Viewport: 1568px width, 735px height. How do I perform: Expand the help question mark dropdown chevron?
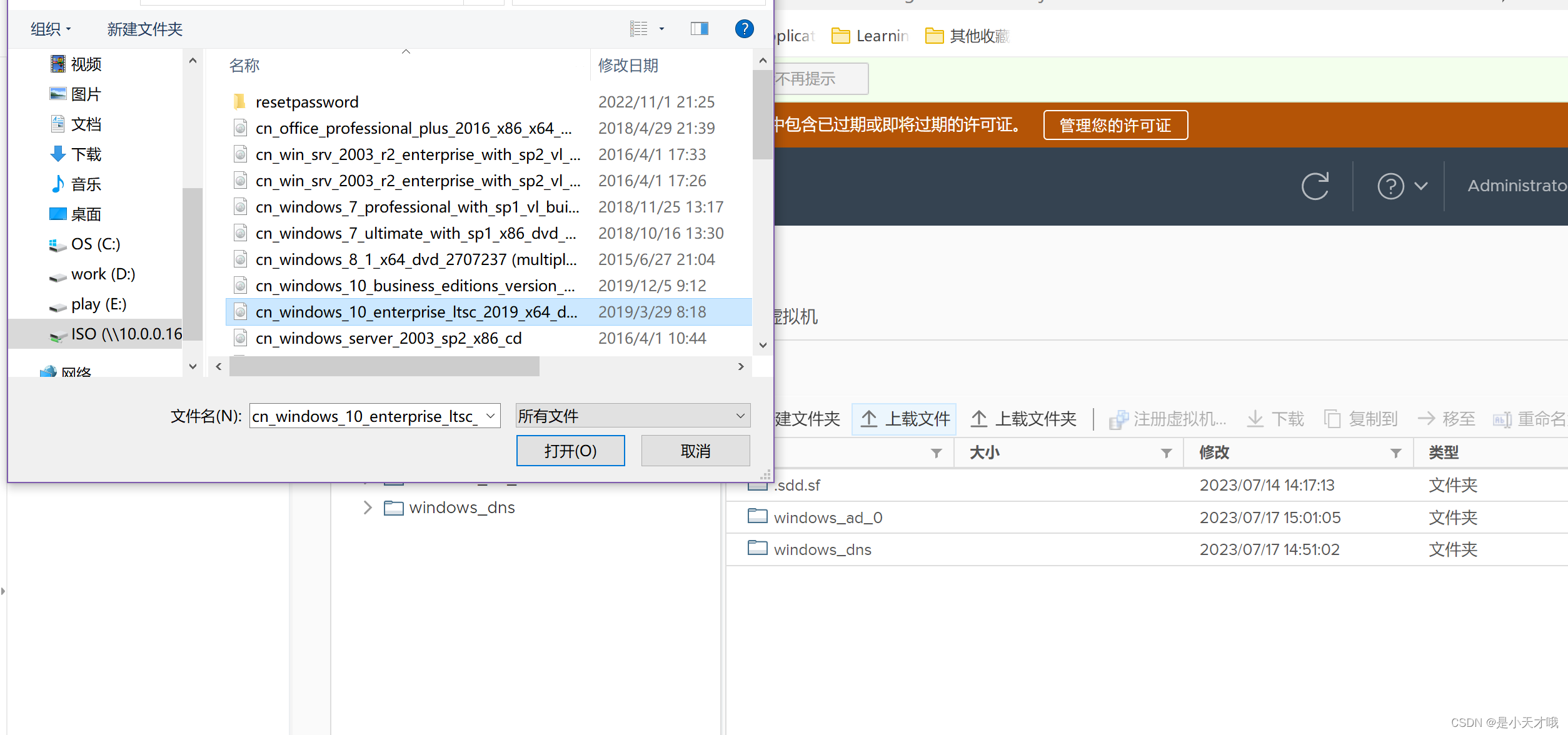(1420, 186)
